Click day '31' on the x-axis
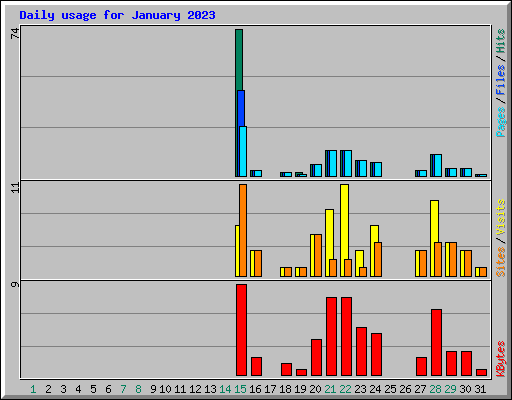512x400 pixels. [x=480, y=389]
